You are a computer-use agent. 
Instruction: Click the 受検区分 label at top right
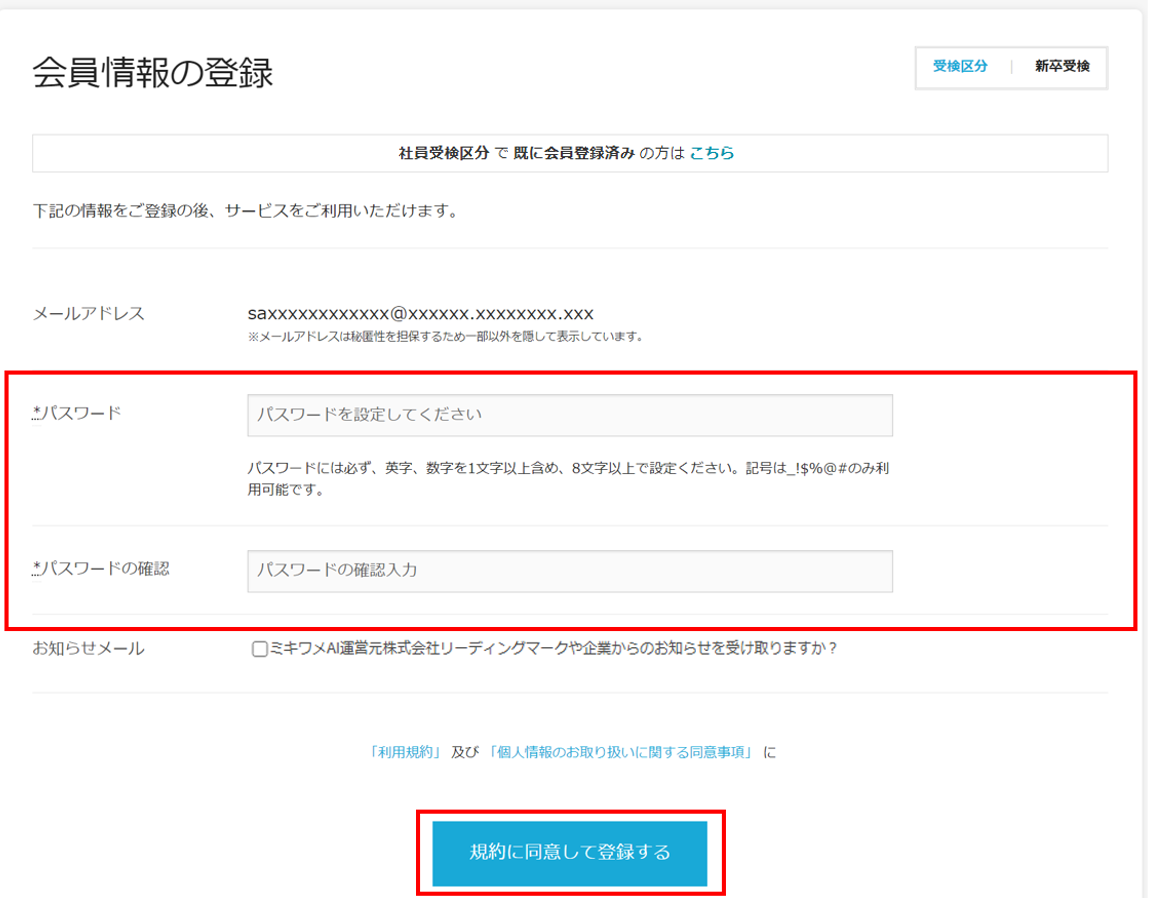pos(960,67)
